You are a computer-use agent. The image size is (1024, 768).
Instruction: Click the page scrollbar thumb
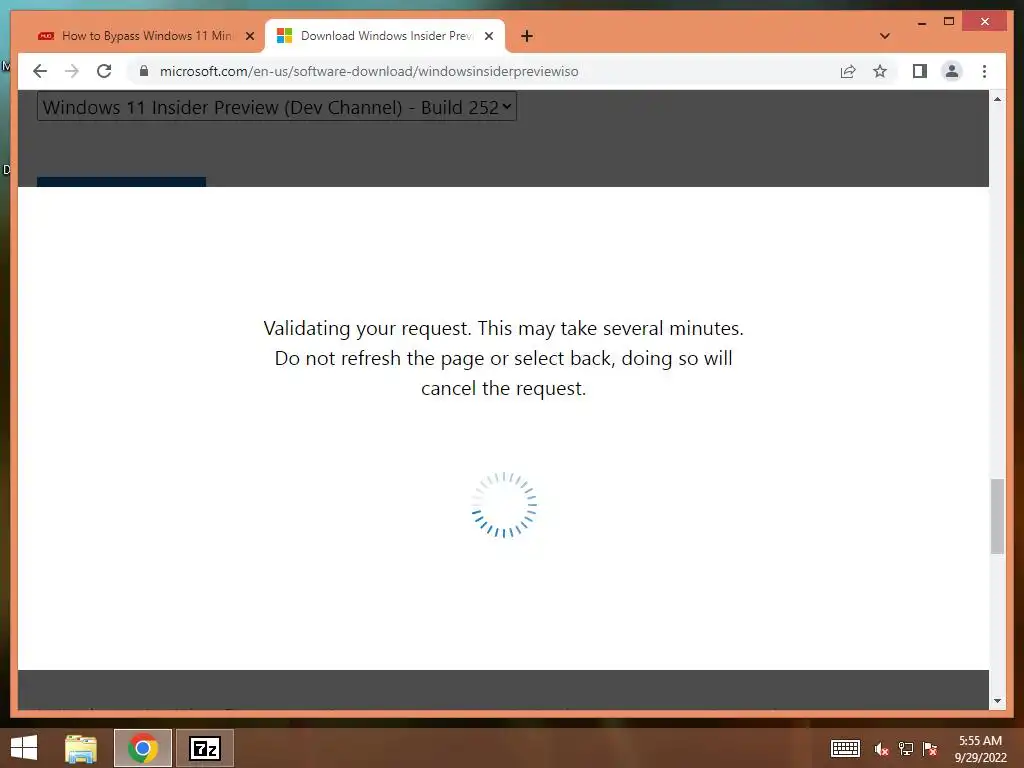pos(997,516)
